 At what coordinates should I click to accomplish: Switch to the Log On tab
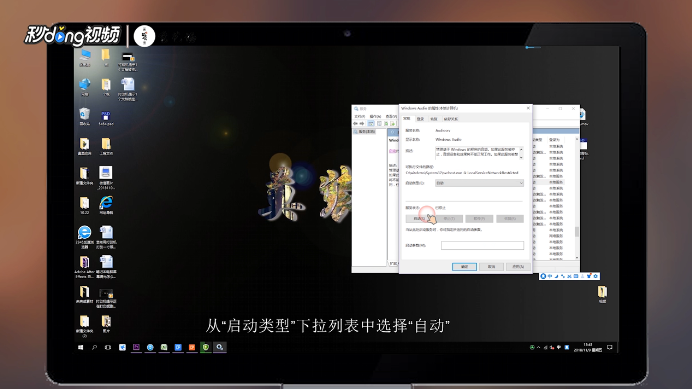point(420,119)
